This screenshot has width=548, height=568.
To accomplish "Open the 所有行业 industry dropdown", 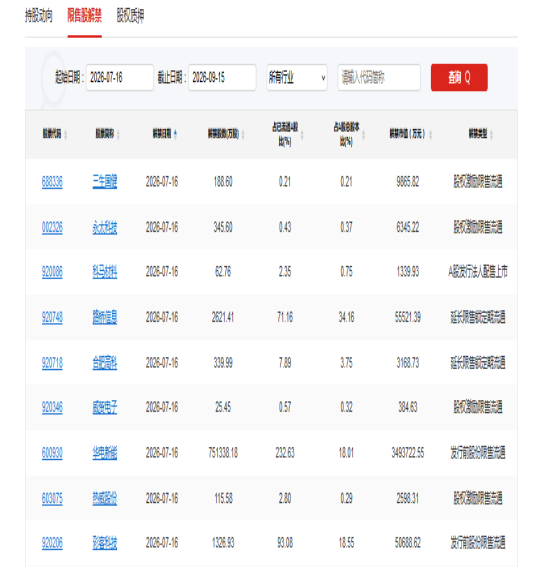I will coord(297,78).
